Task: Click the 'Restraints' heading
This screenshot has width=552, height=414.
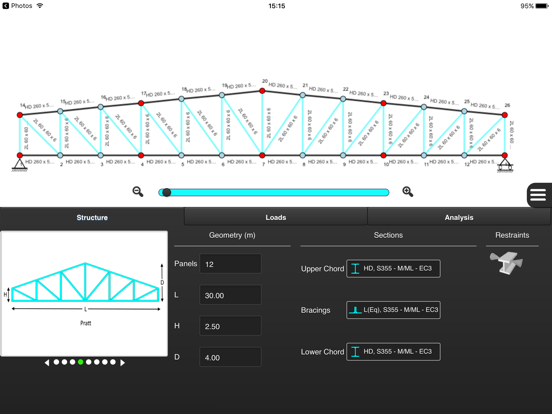Action: (512, 235)
